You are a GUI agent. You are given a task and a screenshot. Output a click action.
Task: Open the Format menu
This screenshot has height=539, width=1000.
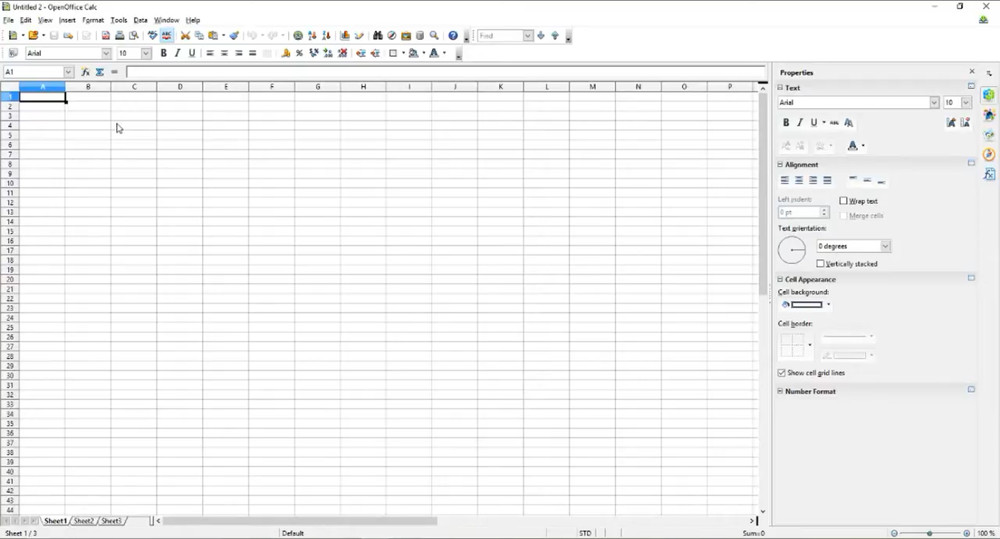tap(93, 20)
